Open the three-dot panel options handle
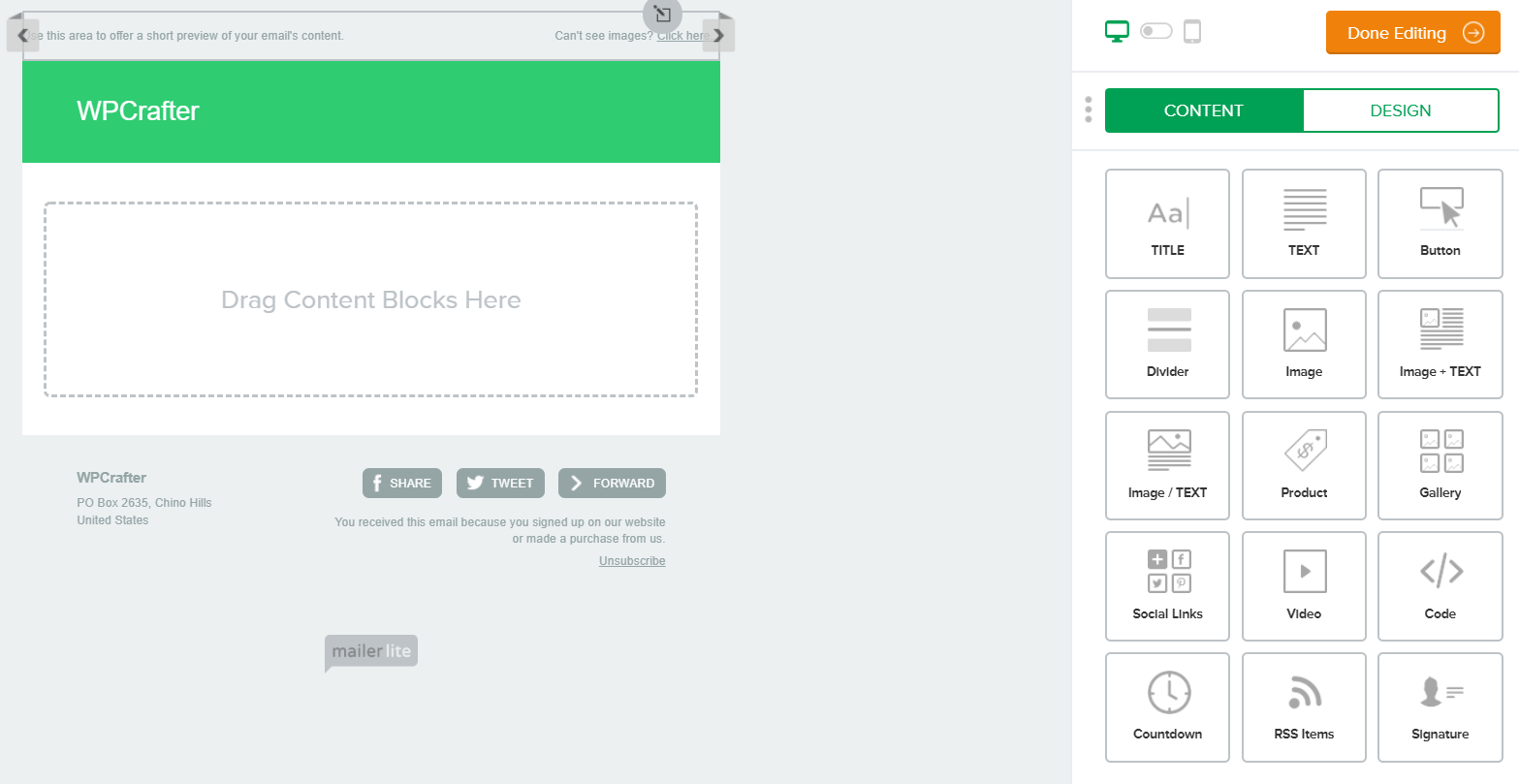 pos(1089,110)
